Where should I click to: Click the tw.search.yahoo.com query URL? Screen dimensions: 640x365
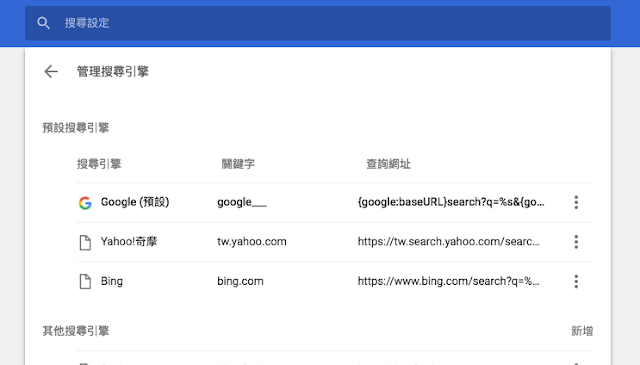(x=449, y=241)
